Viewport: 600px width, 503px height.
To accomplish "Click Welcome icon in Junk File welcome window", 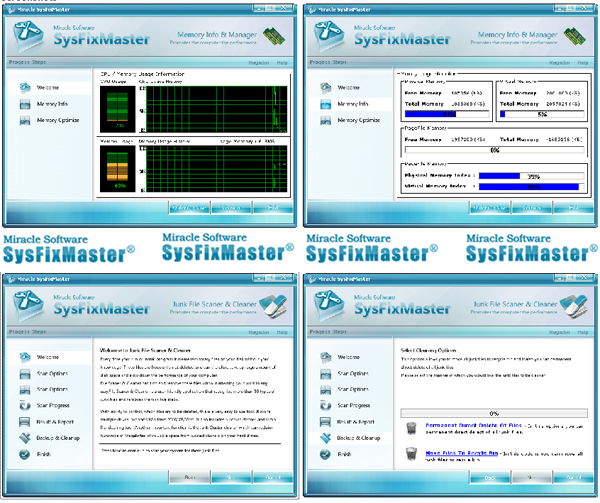I will click(x=25, y=357).
